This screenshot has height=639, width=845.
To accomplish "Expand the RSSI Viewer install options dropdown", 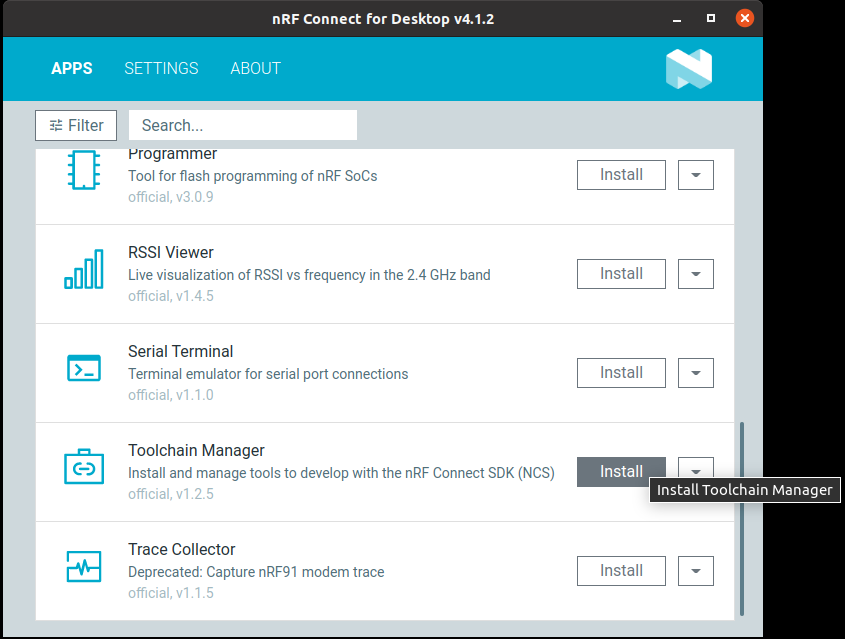I will pyautogui.click(x=696, y=274).
